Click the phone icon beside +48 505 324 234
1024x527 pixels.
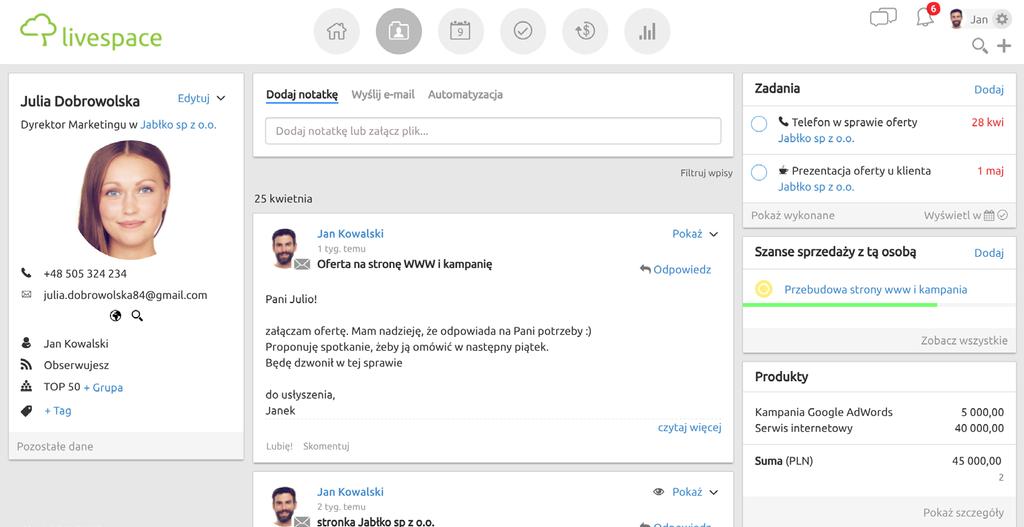click(26, 273)
